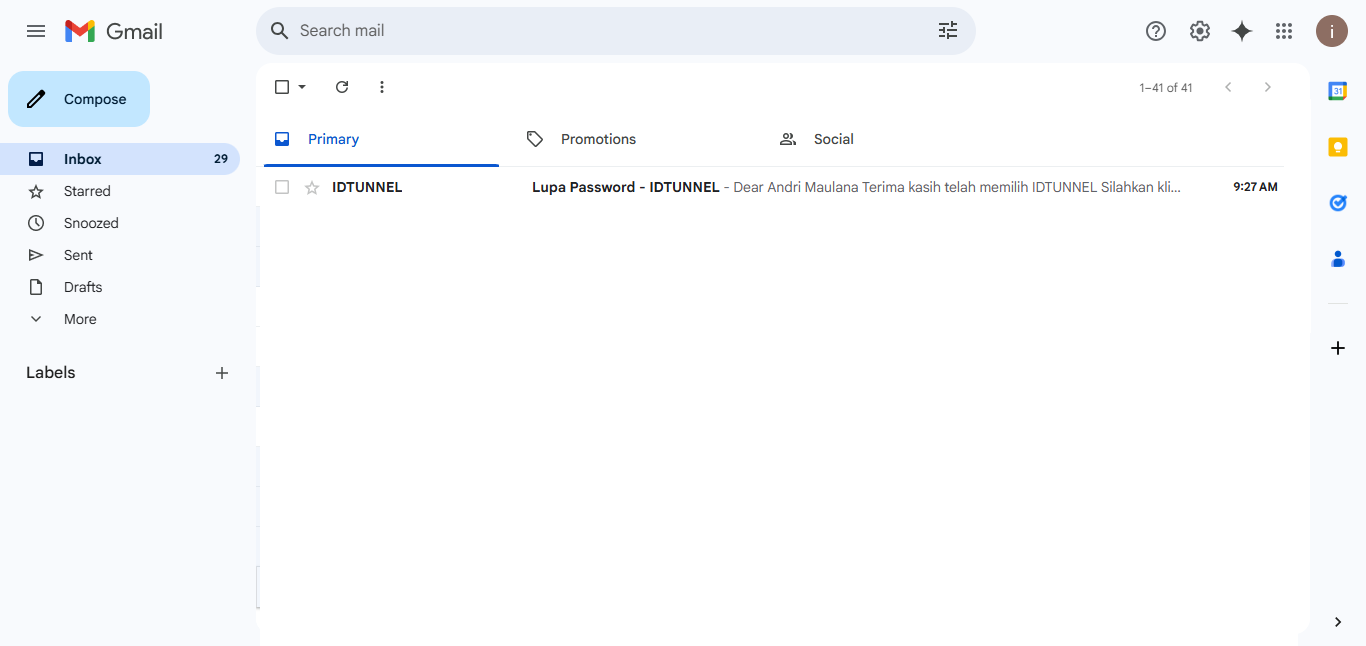Click the 1–41 of 41 counter
Image resolution: width=1366 pixels, height=646 pixels.
pyautogui.click(x=1166, y=88)
